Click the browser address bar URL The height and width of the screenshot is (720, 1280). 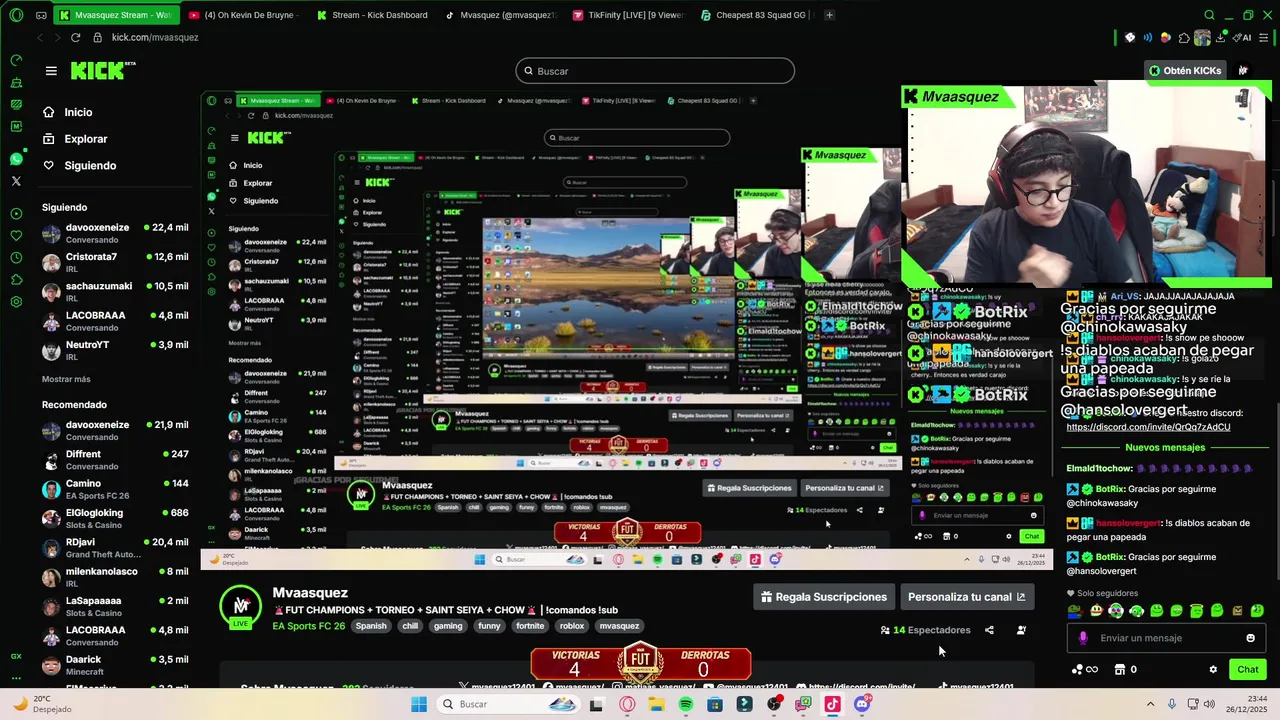coord(155,37)
